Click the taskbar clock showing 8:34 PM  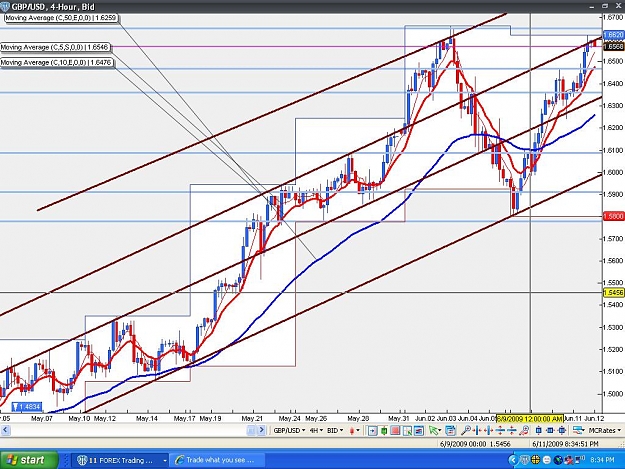coord(602,460)
